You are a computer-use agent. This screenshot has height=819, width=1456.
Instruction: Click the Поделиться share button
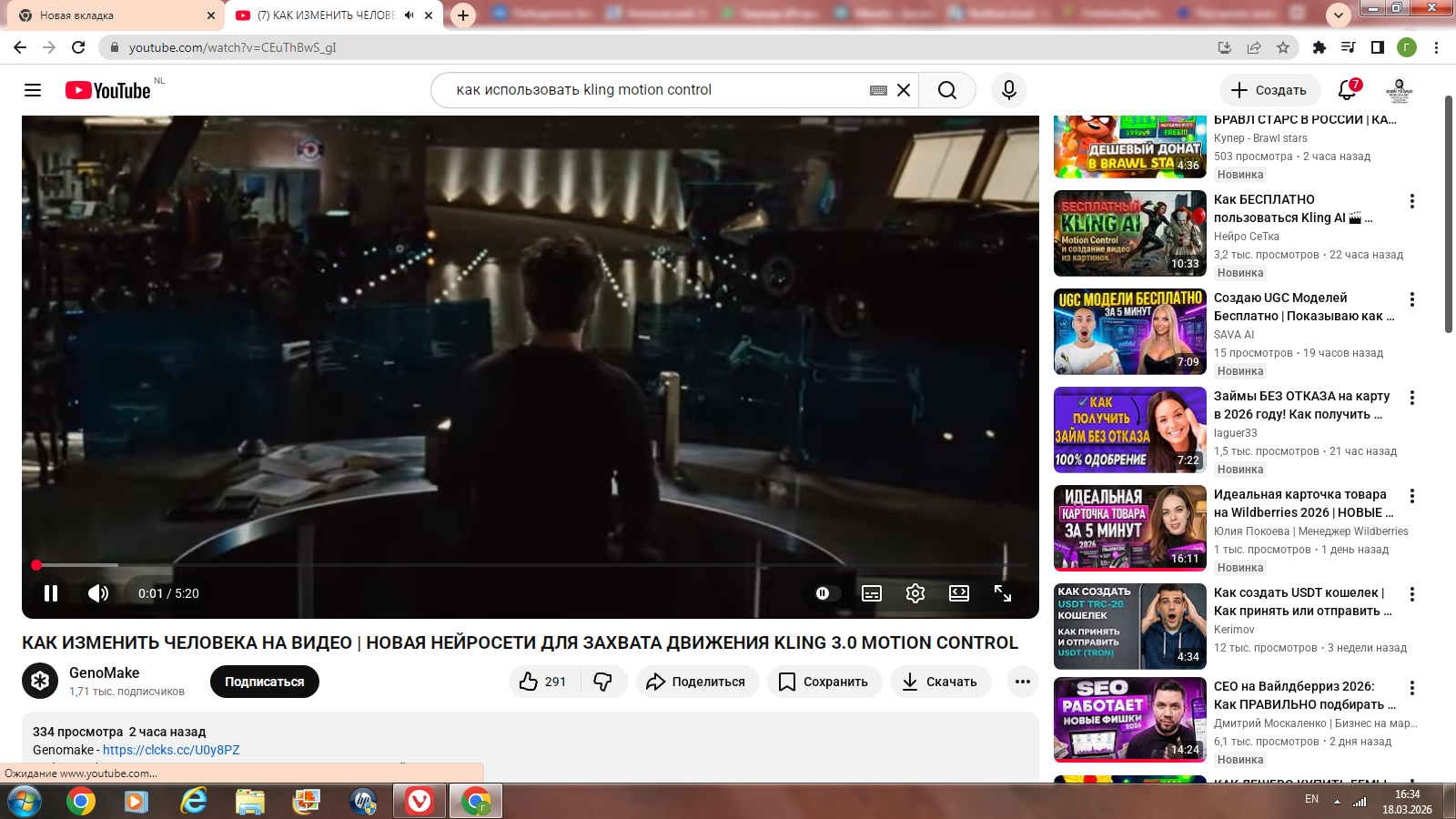point(697,682)
